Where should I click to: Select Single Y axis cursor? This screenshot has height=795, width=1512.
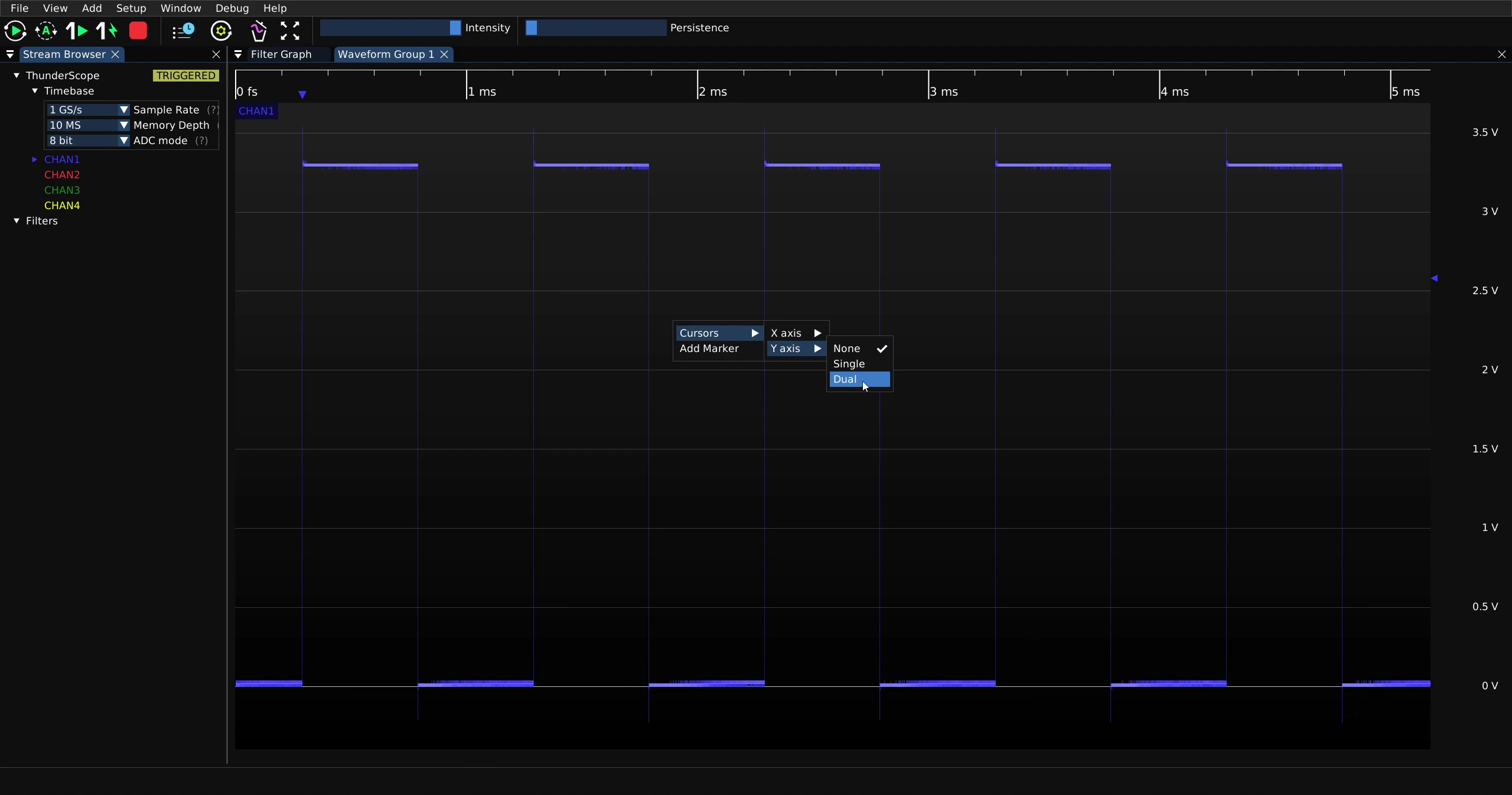point(859,364)
